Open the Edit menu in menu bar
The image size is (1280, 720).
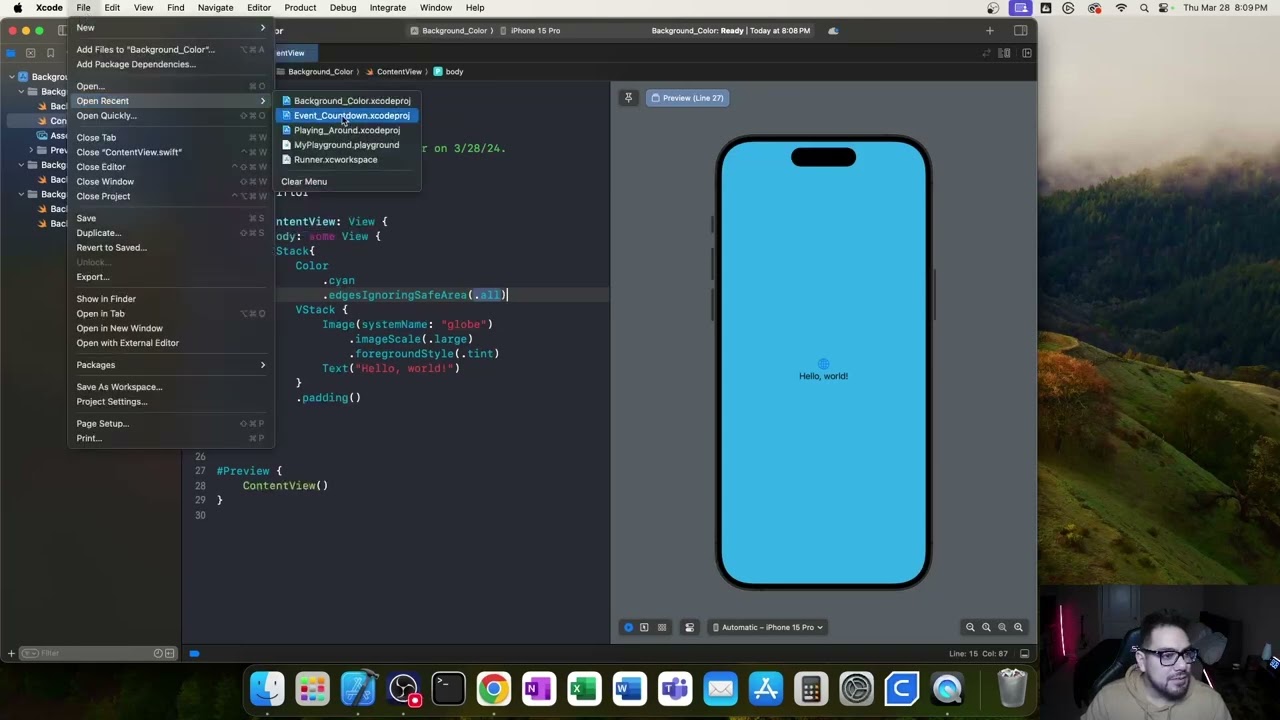coord(112,8)
